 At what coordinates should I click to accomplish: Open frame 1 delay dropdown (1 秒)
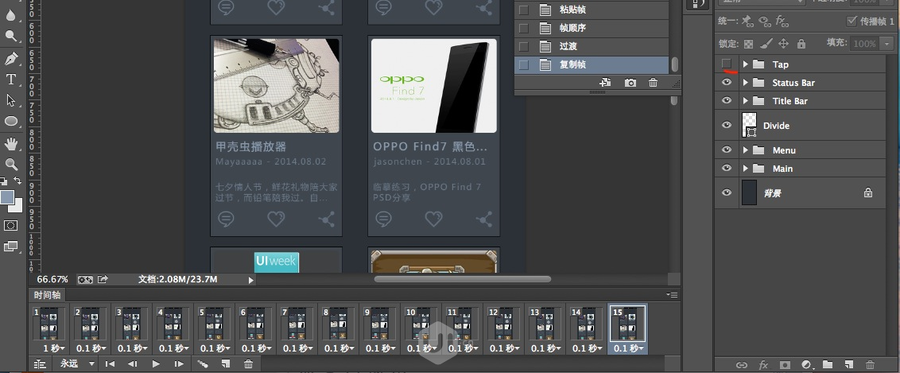(x=54, y=348)
